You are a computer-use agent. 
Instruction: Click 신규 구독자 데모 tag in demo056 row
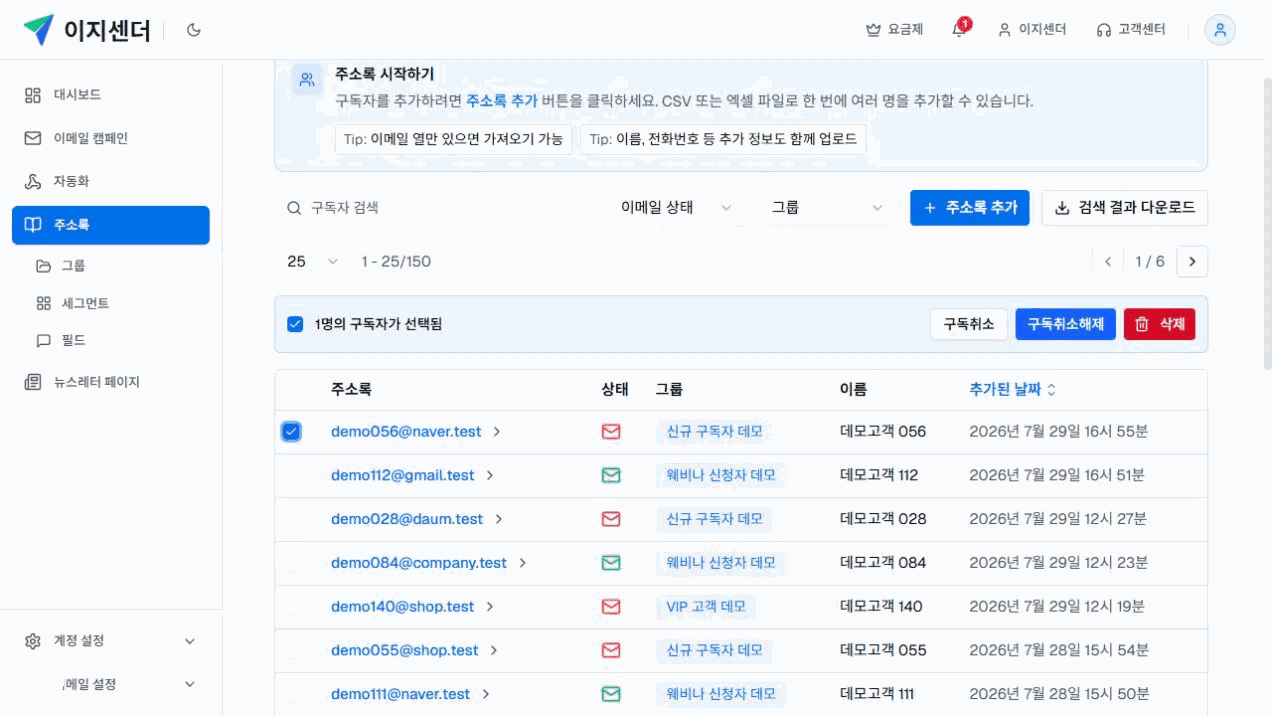[x=714, y=432]
